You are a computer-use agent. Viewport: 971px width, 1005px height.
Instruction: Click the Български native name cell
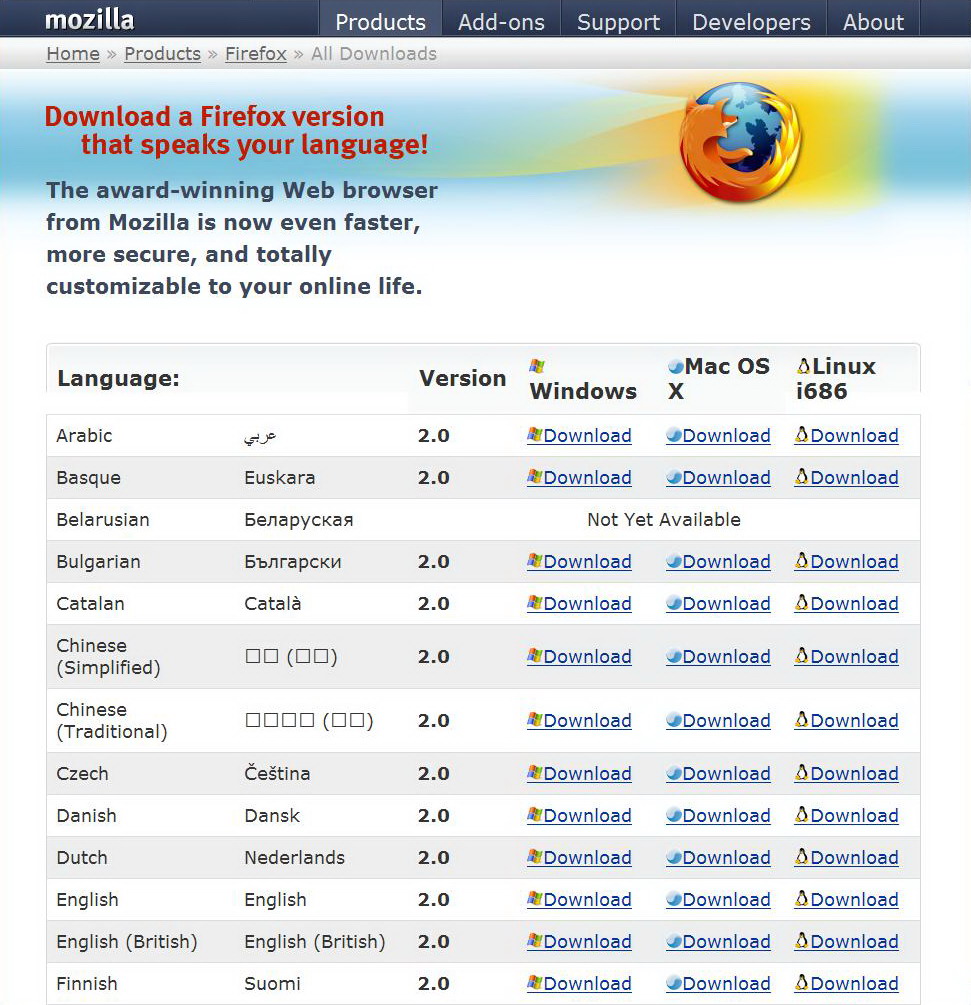[x=293, y=561]
